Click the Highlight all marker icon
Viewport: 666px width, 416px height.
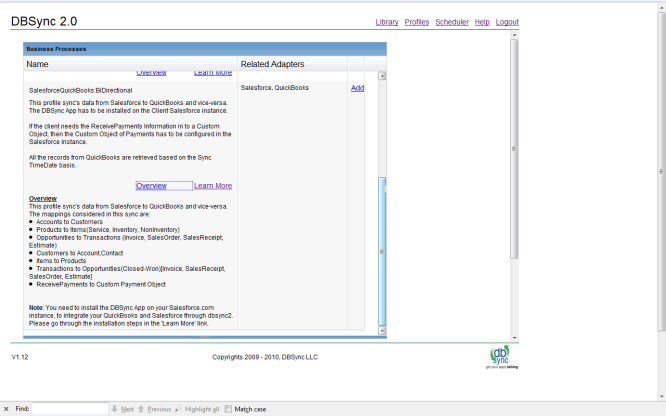[x=179, y=409]
